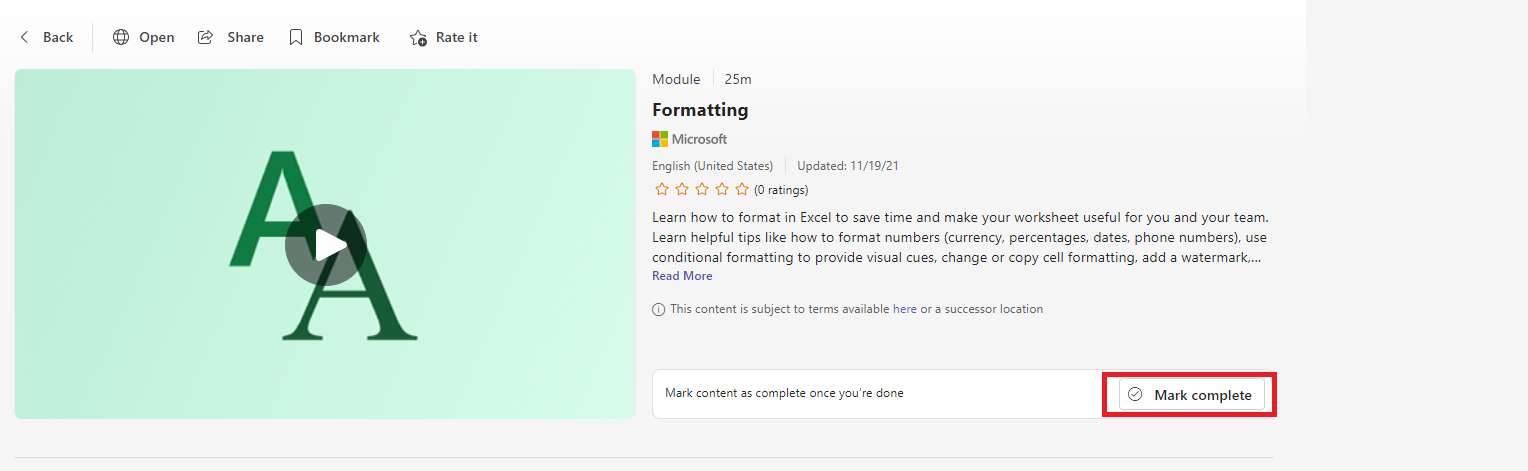
Task: Click the Mark complete button
Action: [1192, 395]
